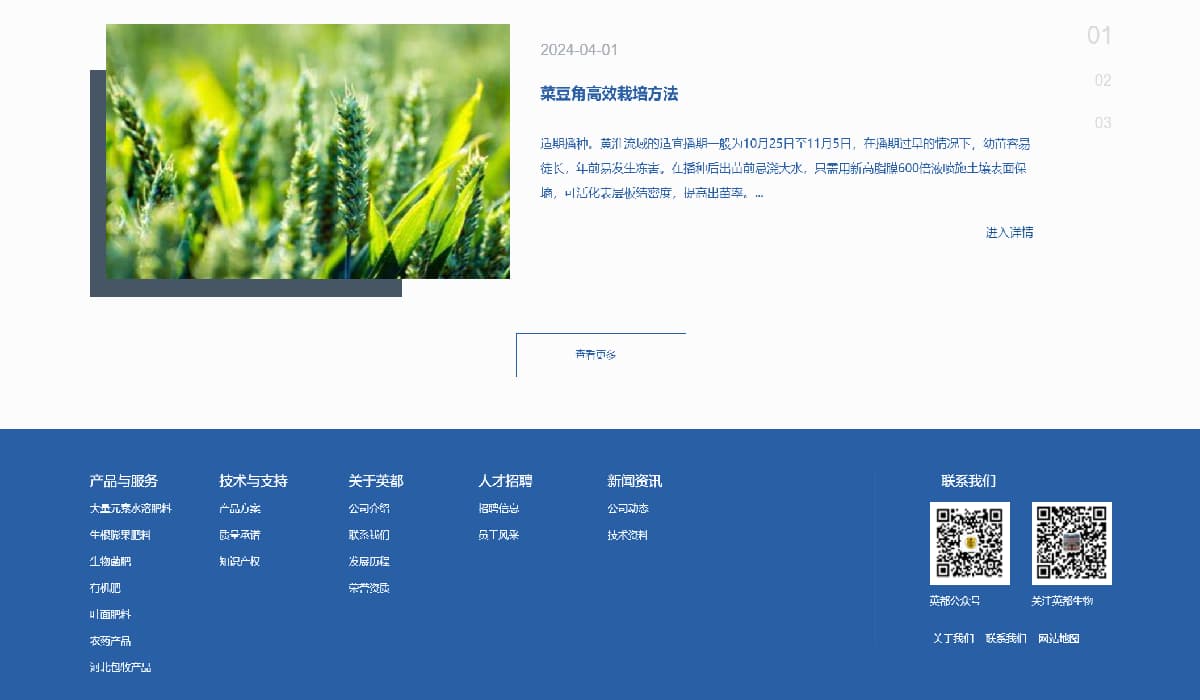Open 技术与支持 footer heading
The image size is (1200, 700).
point(253,481)
